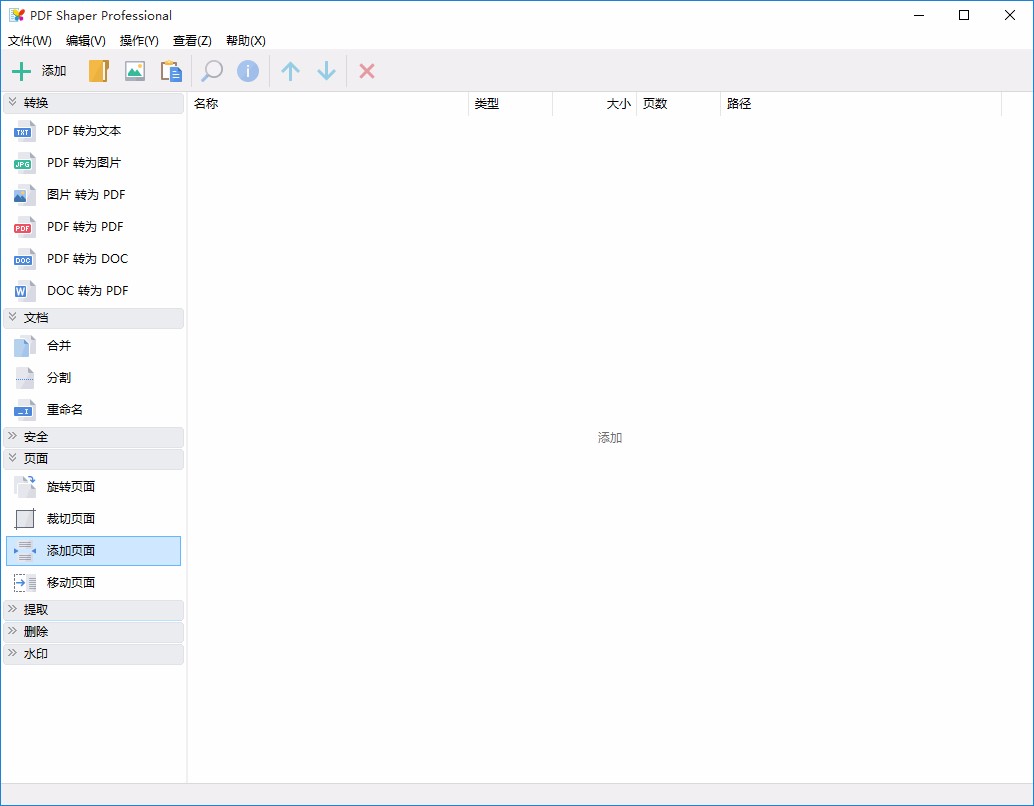This screenshot has width=1034, height=806.
Task: Click the image icon in the toolbar
Action: pyautogui.click(x=134, y=70)
